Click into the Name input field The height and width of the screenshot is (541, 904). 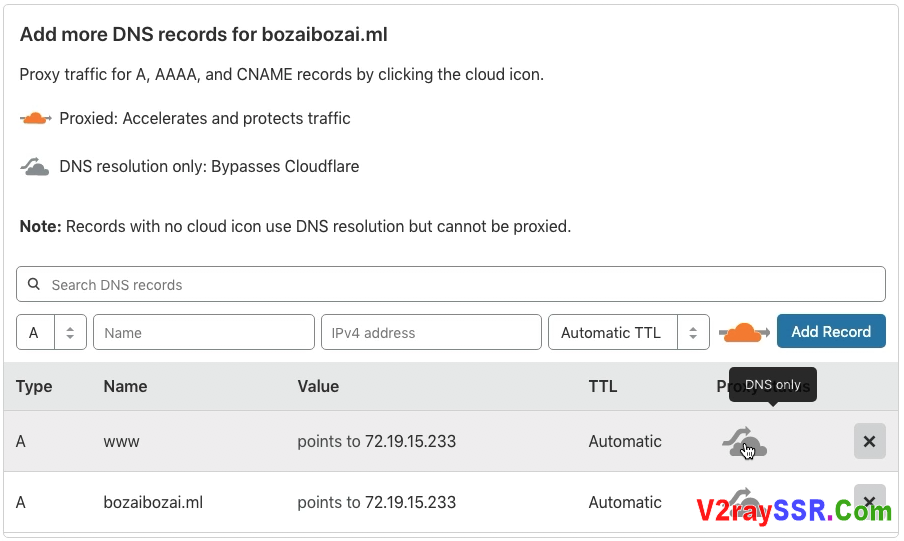coord(204,333)
